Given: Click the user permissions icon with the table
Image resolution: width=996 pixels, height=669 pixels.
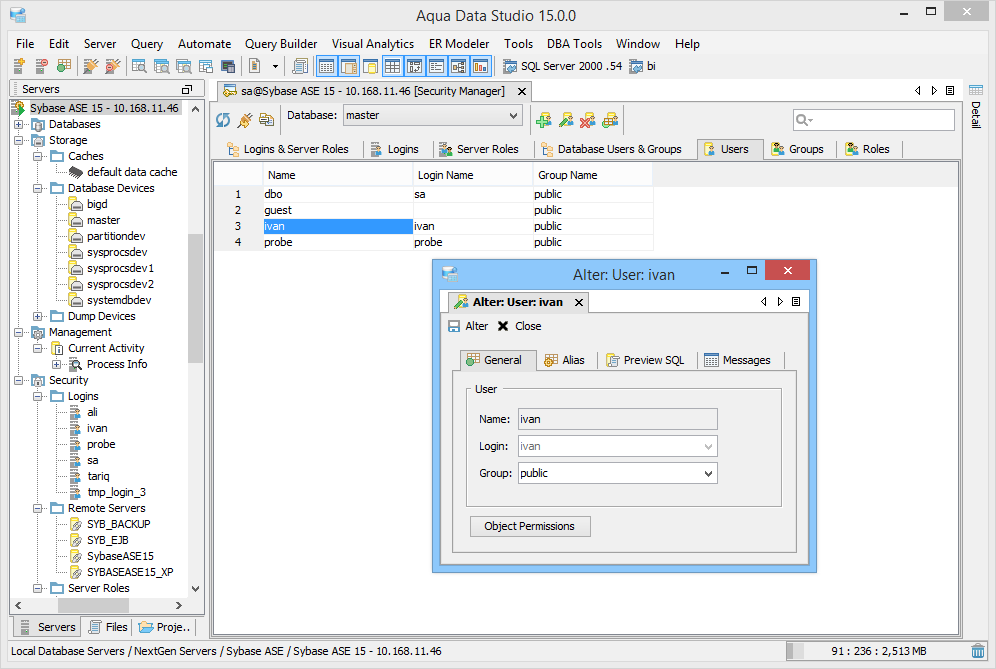Looking at the screenshot, I should pos(610,119).
